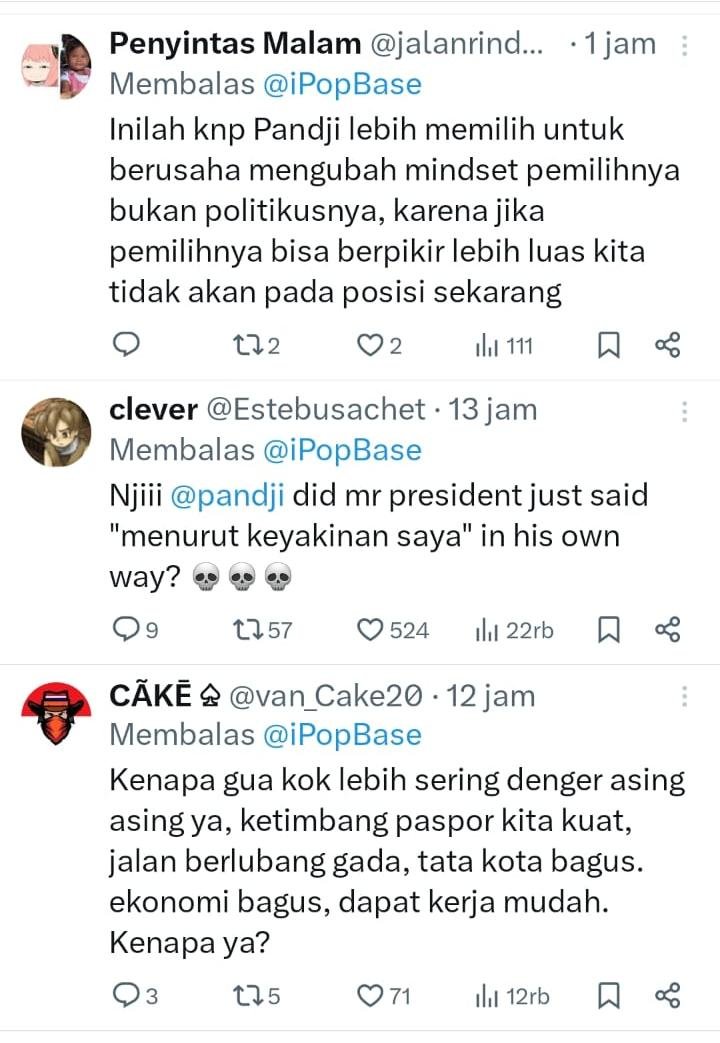Viewport: 720px width, 1043px height.
Task: Bookmark the tweet from @van_Cake20
Action: tap(608, 995)
